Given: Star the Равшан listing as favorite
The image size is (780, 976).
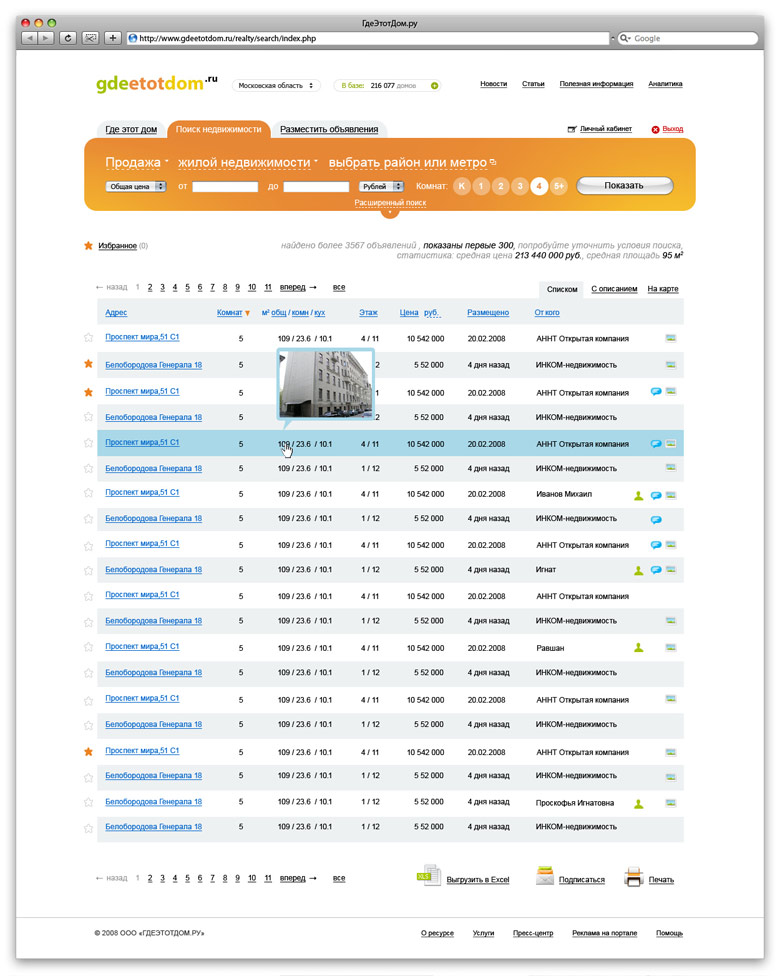Looking at the screenshot, I should click(88, 647).
